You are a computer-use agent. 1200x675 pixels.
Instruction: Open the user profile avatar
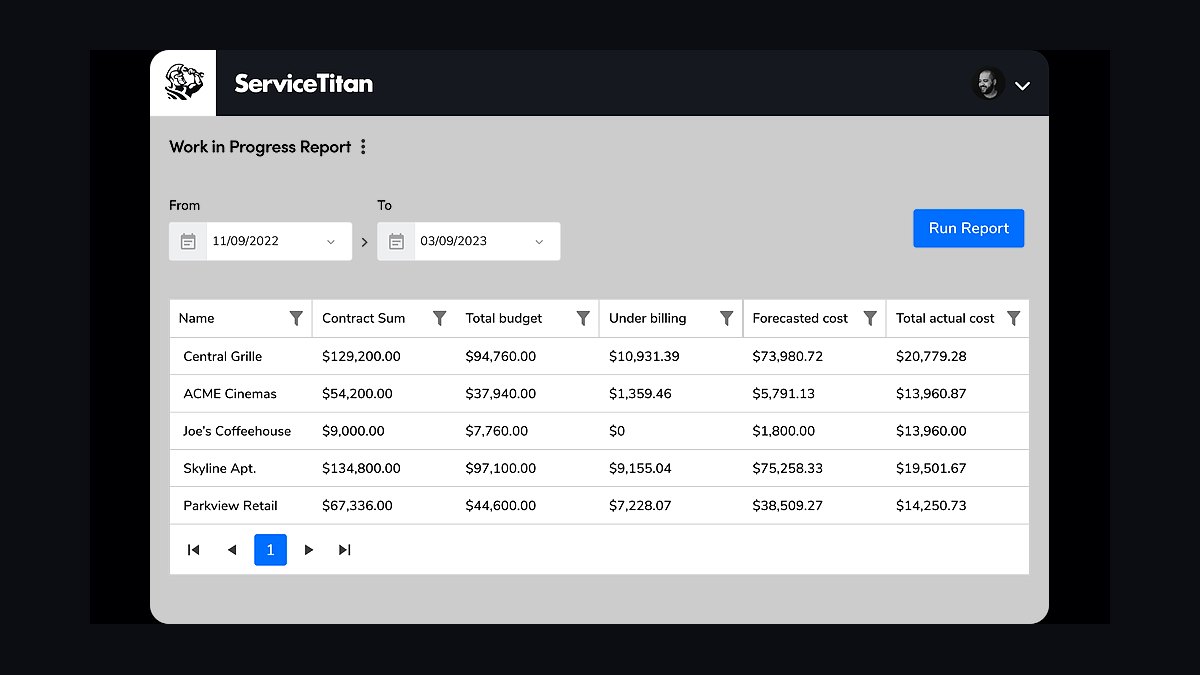pos(988,84)
